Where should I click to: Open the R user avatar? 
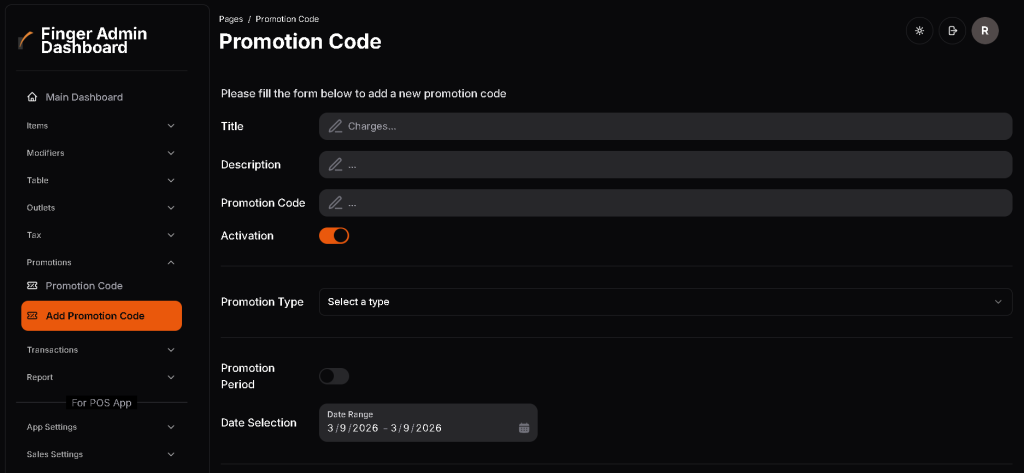click(x=985, y=31)
